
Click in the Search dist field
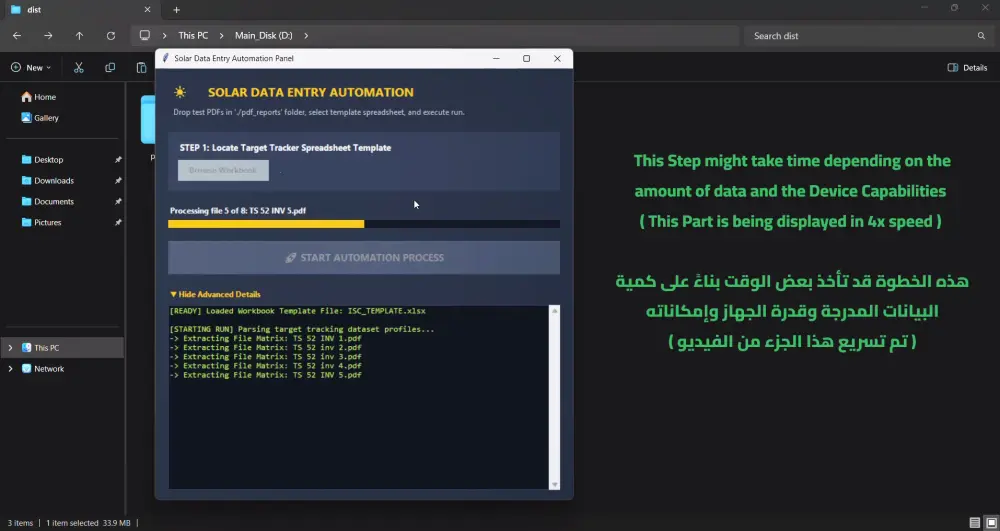tap(868, 36)
